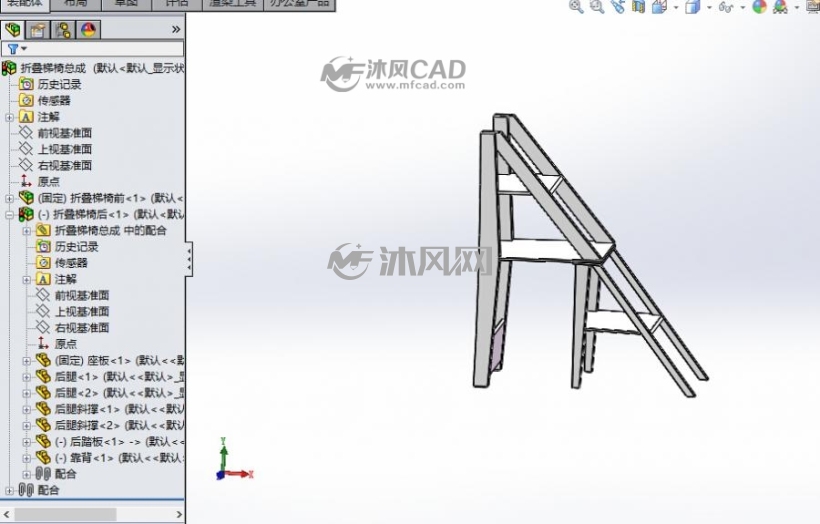Switch to the 办公室产品 ribbon tab

(300, 4)
